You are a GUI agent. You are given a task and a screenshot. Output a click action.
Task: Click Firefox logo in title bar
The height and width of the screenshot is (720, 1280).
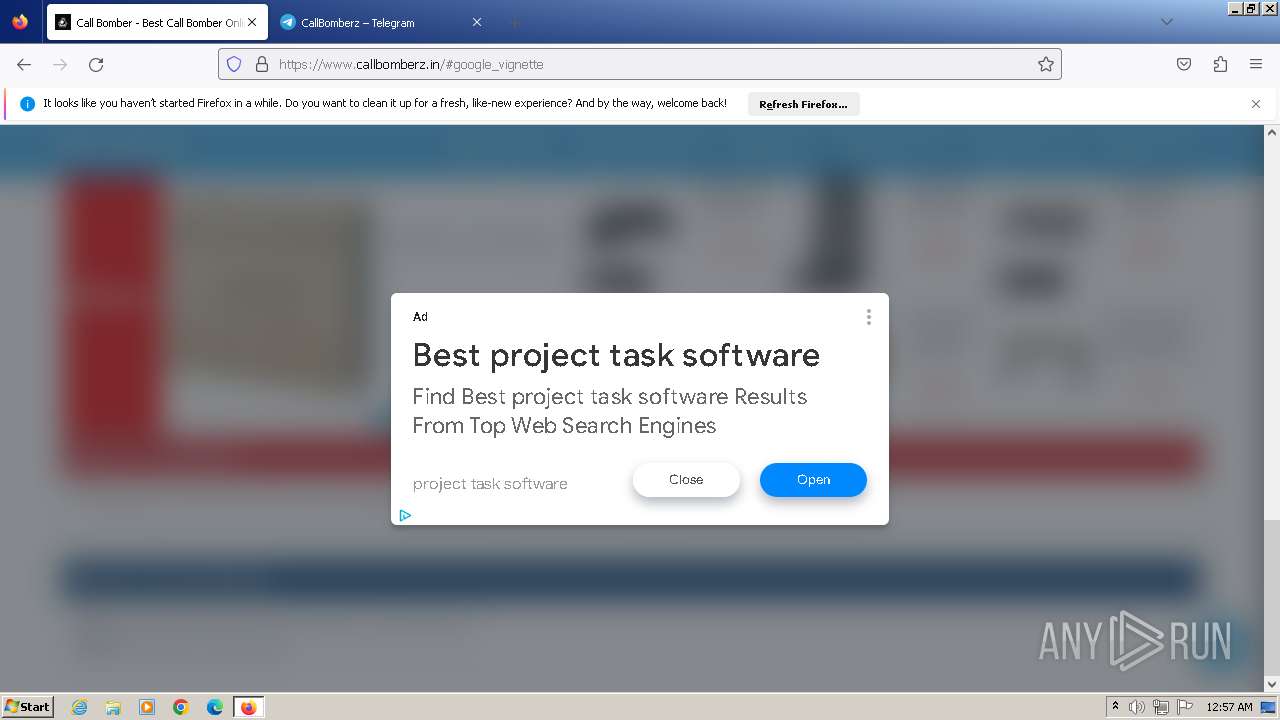pos(20,21)
